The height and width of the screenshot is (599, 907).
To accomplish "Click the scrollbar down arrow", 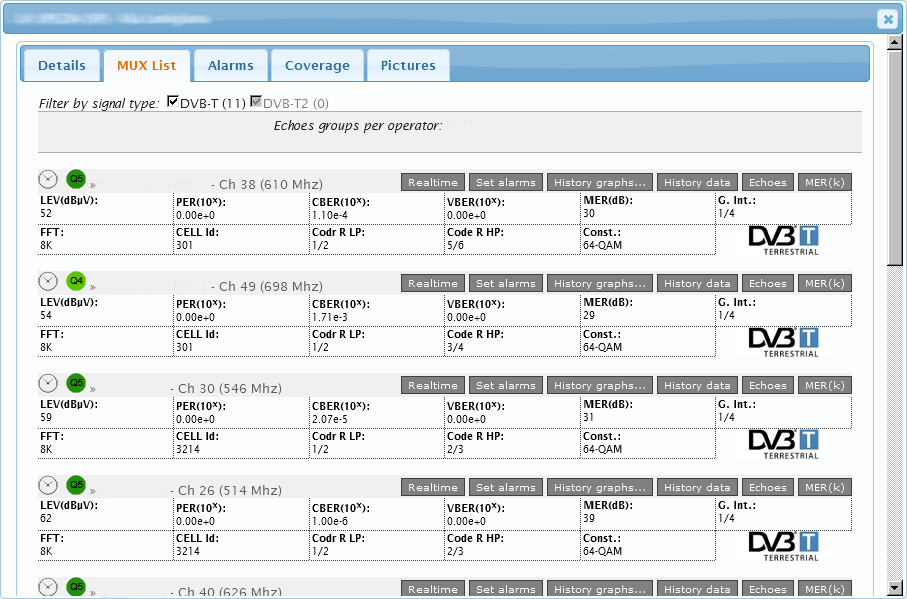I will (x=894, y=587).
